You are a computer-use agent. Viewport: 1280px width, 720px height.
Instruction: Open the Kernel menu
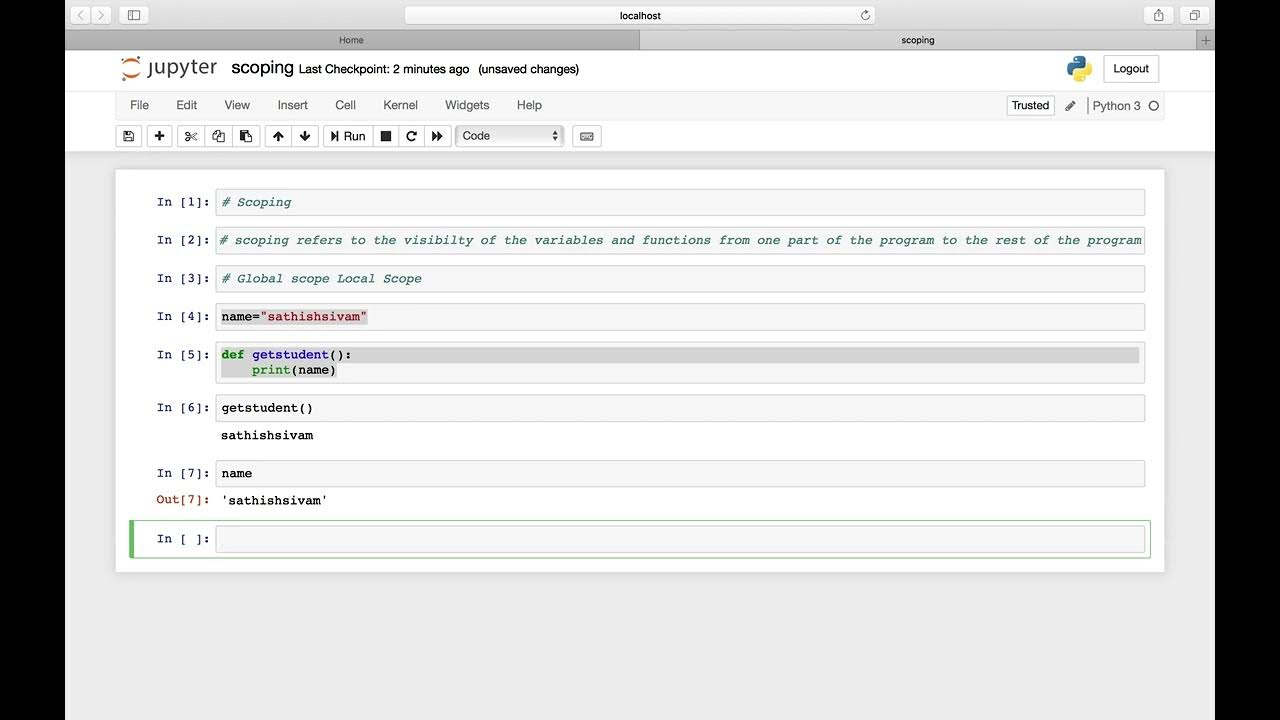(400, 105)
